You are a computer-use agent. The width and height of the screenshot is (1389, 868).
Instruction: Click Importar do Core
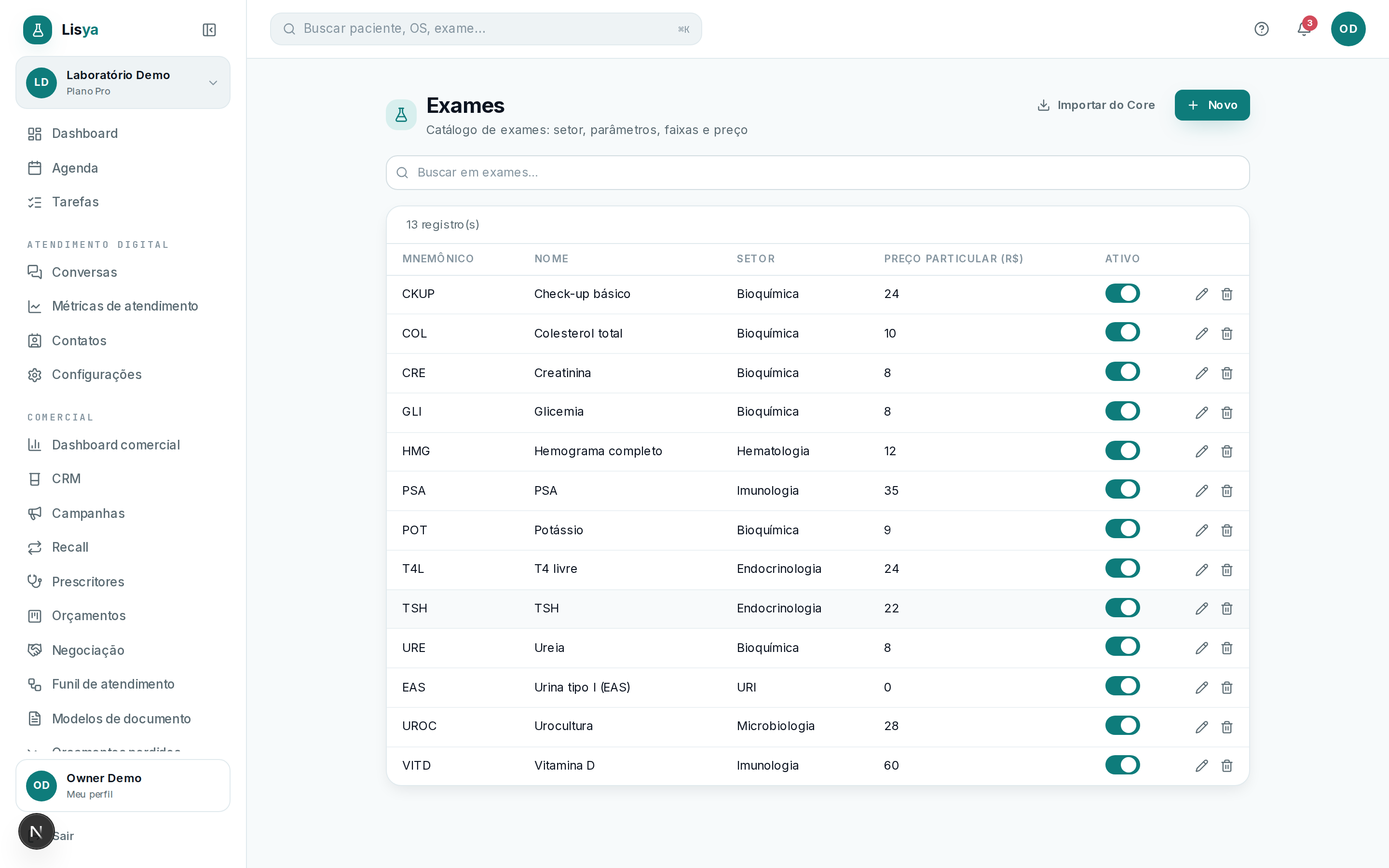[x=1096, y=105]
